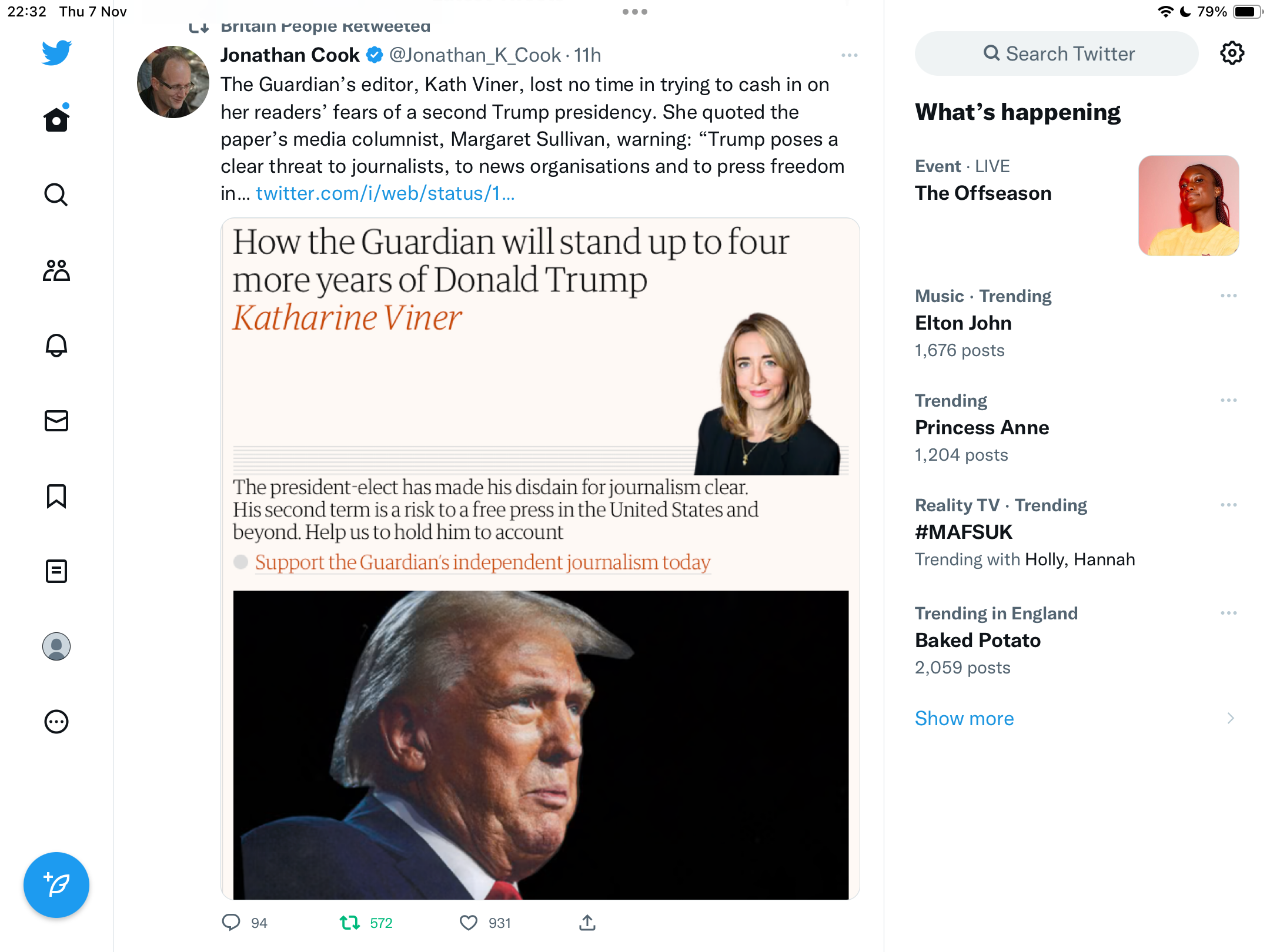Open The Offseason event thumbnail
Viewport: 1270px width, 952px height.
click(1189, 206)
